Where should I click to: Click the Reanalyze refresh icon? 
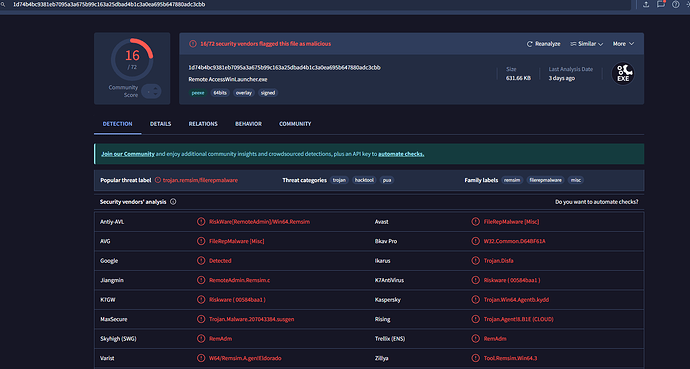(x=529, y=44)
